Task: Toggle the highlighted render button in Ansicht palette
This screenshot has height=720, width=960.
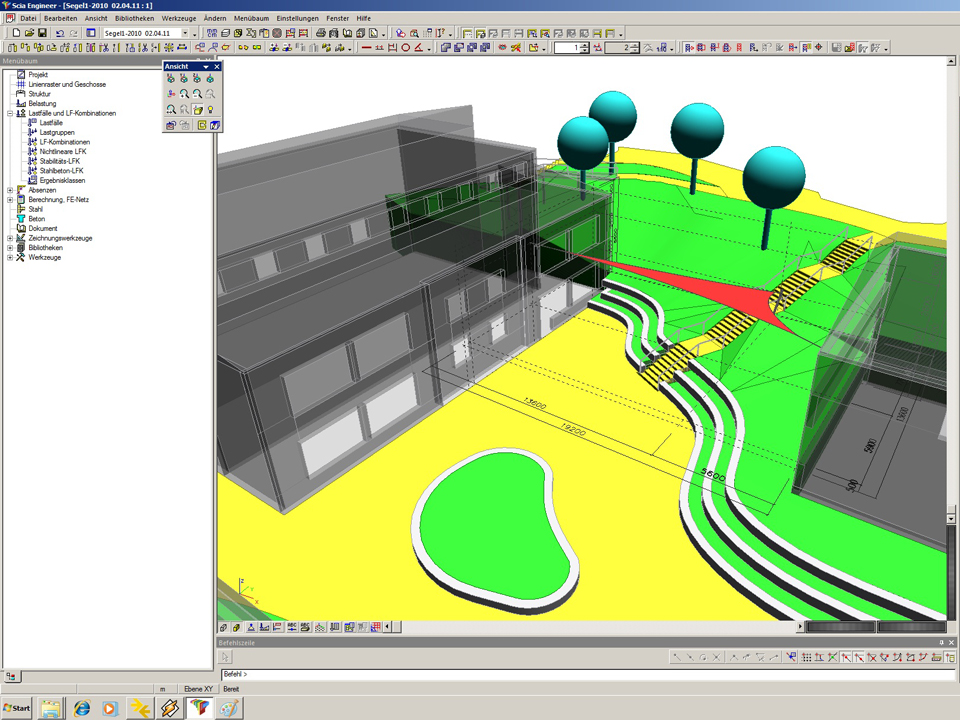Action: pos(198,110)
